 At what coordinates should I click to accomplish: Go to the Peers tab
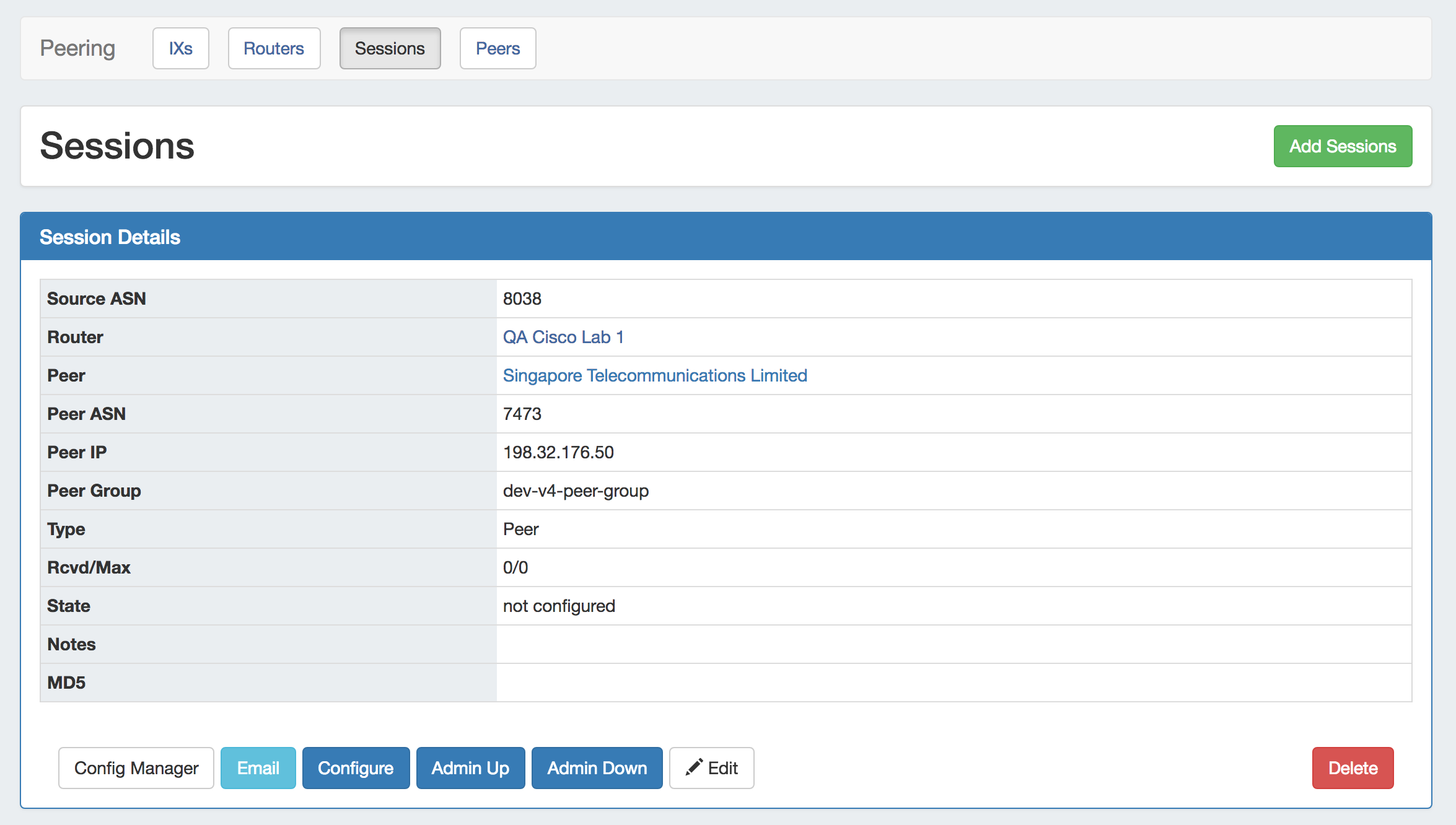tap(498, 48)
